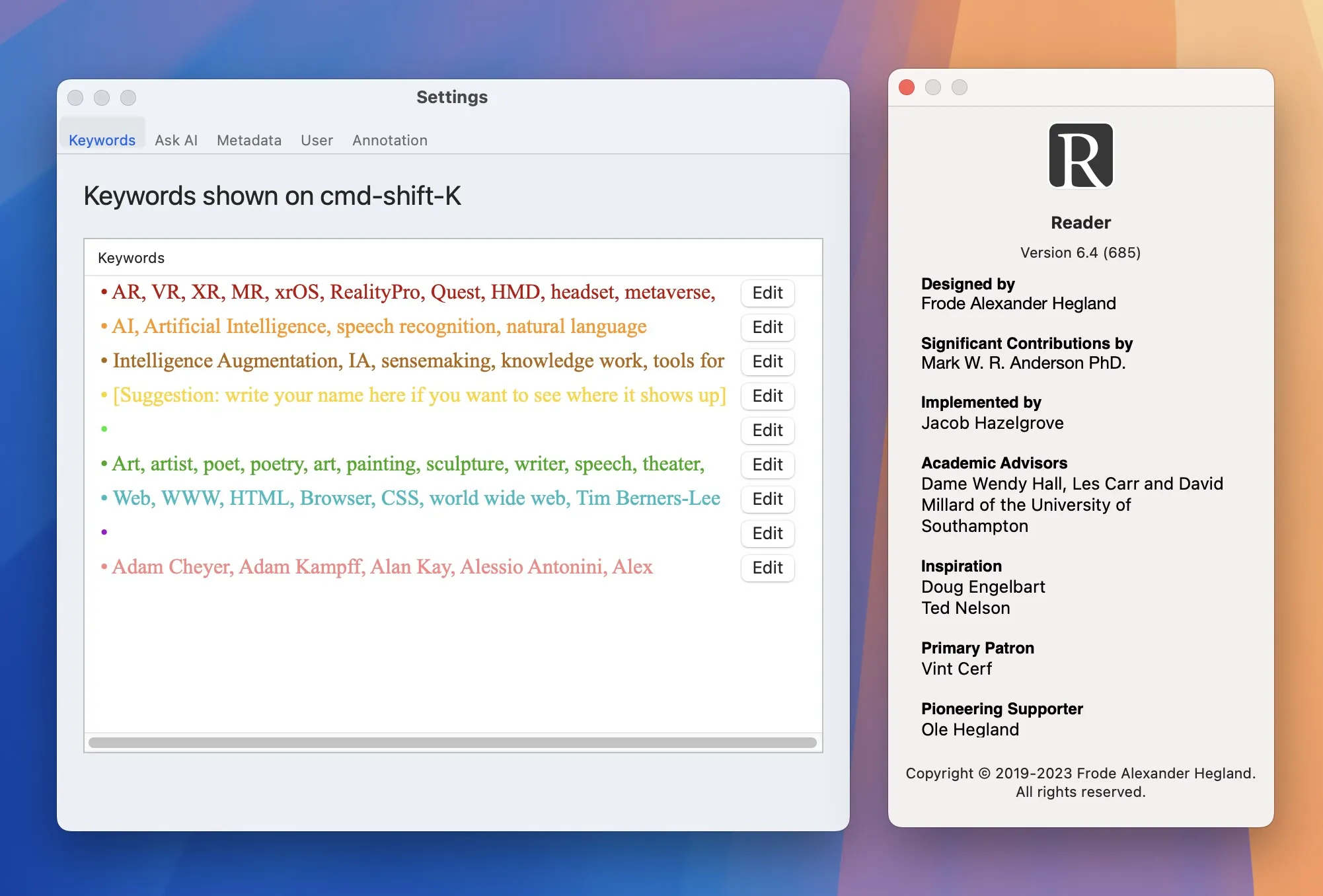Image resolution: width=1323 pixels, height=896 pixels.
Task: Click the yellow Suggestion placeholder text
Action: [x=420, y=395]
